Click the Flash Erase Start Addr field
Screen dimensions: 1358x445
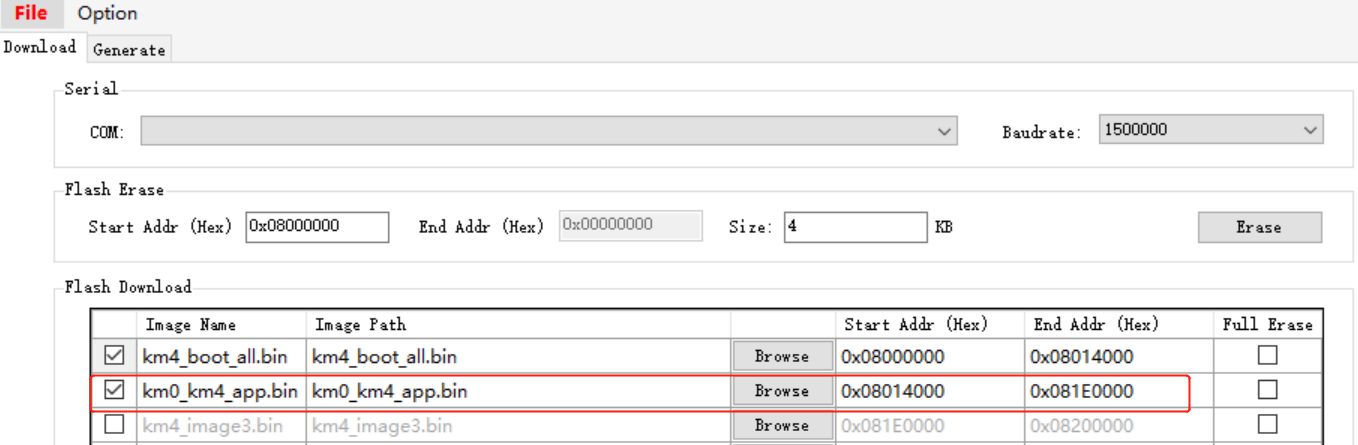tap(317, 226)
